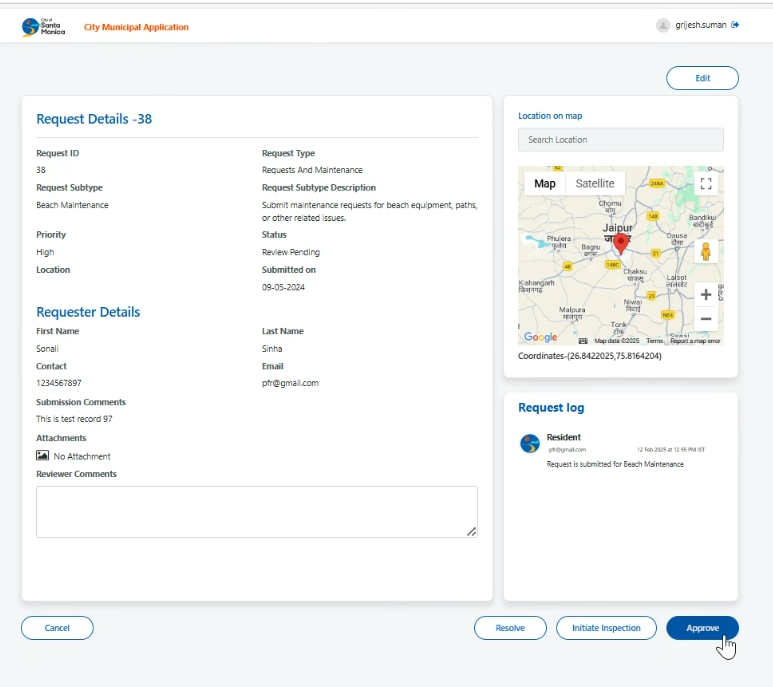Switch the map to Satellite view

pyautogui.click(x=595, y=184)
